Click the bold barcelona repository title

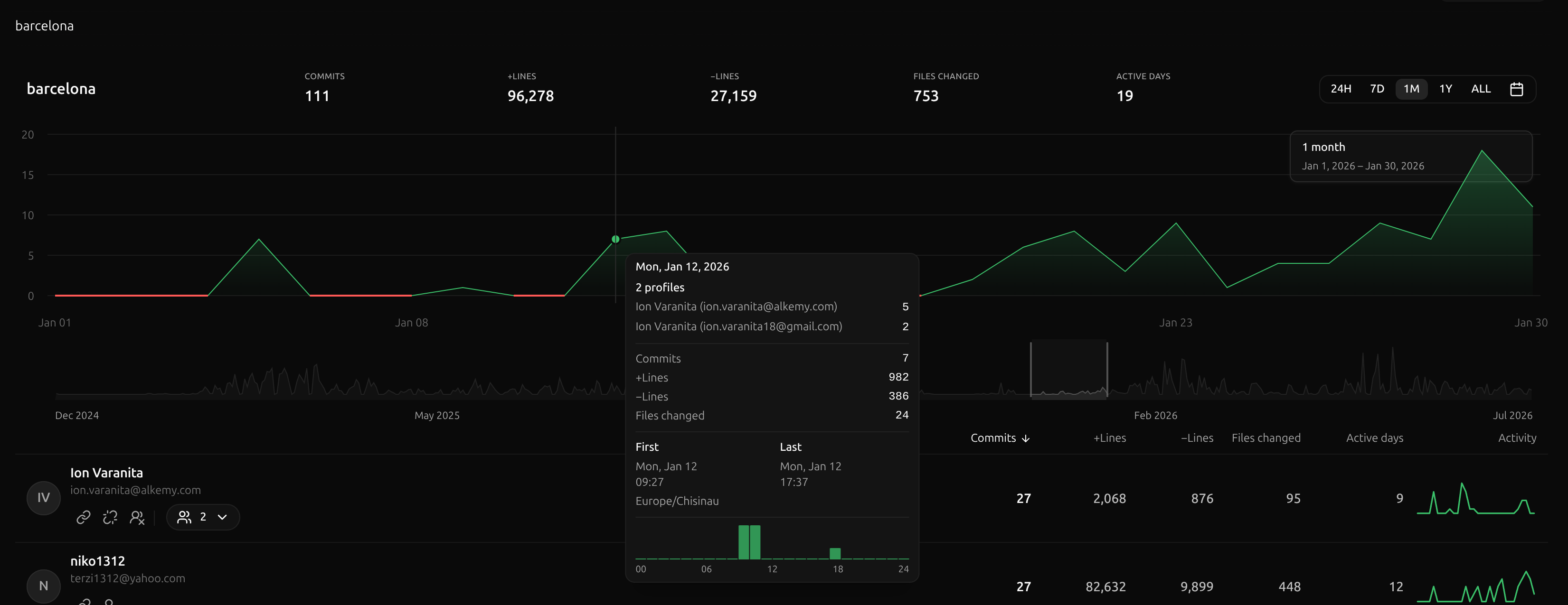pos(61,89)
